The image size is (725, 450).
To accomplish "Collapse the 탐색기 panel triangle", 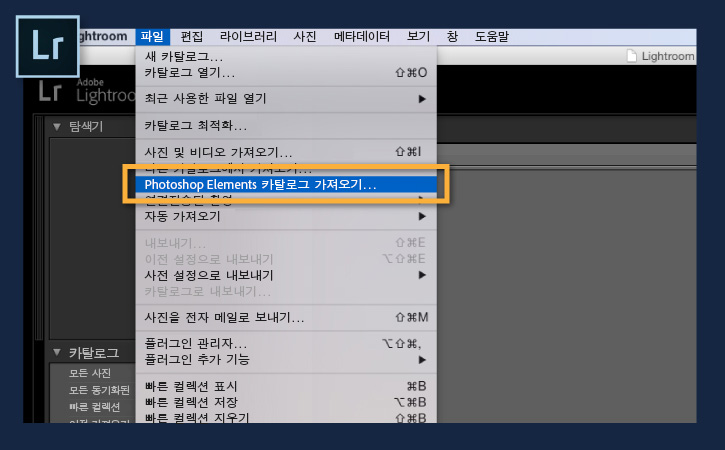I will [57, 126].
